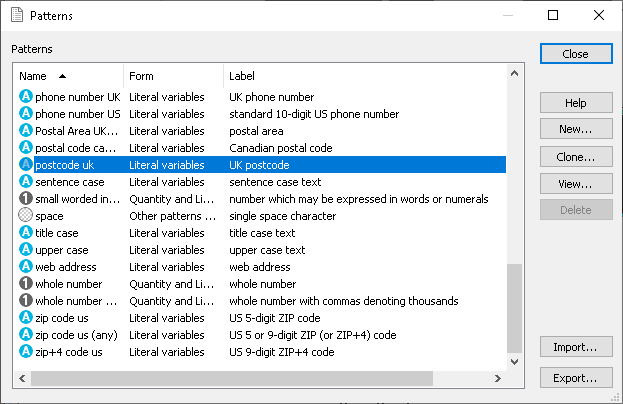Click the icon beside title case
This screenshot has width=623, height=404.
click(x=26, y=233)
